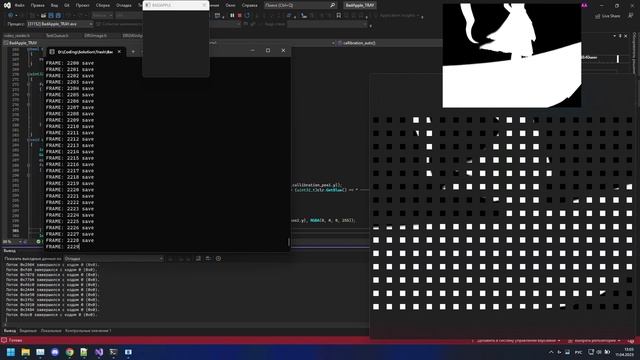The height and width of the screenshot is (360, 640).
Task: Restart the debug session
Action: point(247,16)
